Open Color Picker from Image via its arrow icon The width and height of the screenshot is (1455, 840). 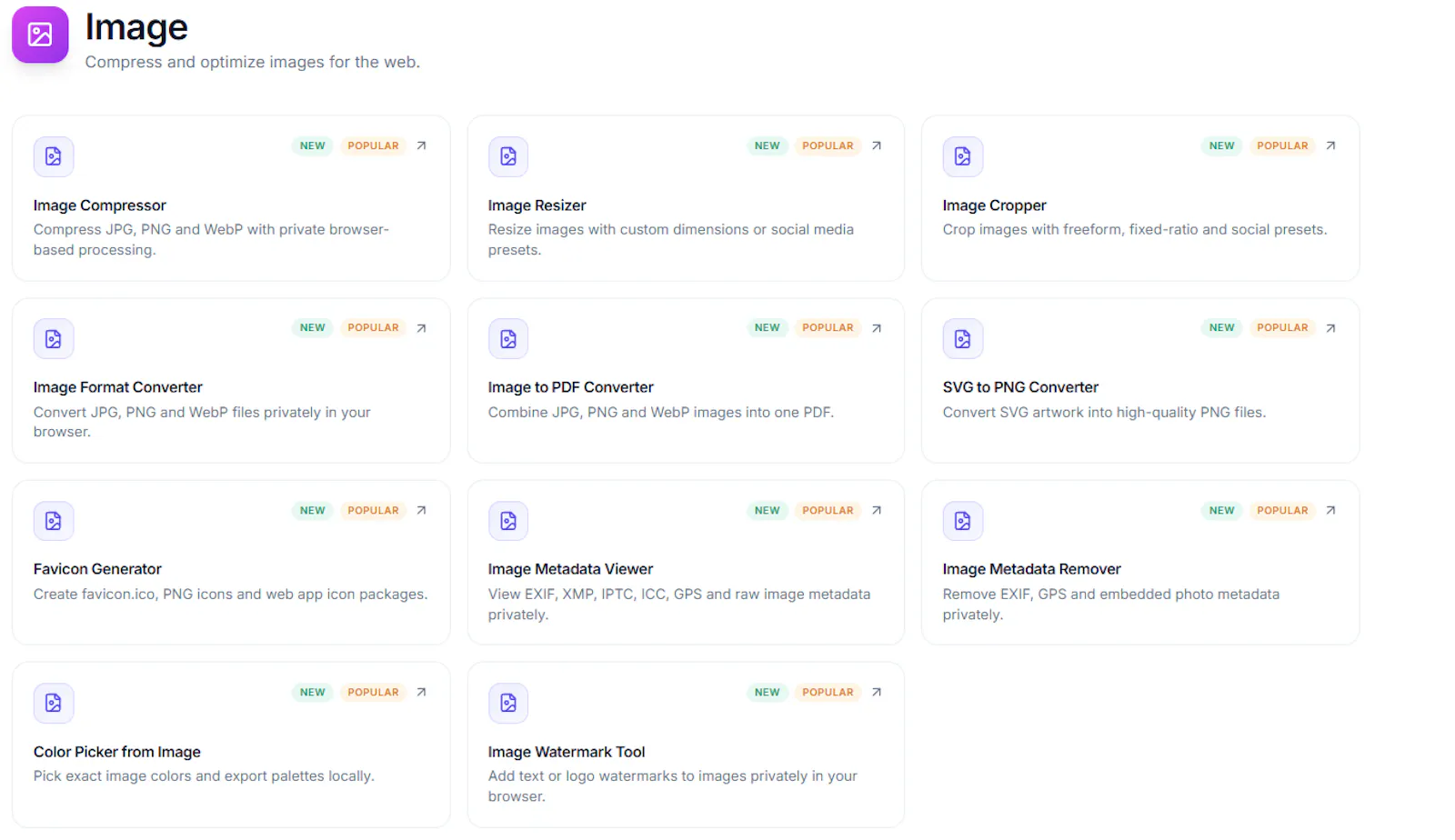(421, 692)
